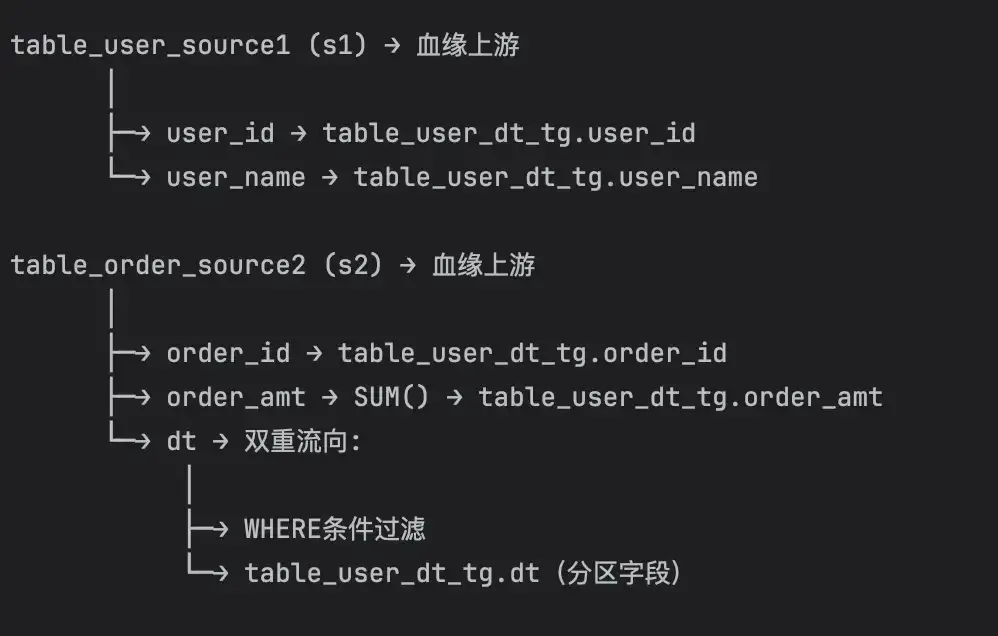The image size is (998, 636).
Task: Click the arrow before table_user_dt_tg.dt
Action: pyautogui.click(x=208, y=570)
